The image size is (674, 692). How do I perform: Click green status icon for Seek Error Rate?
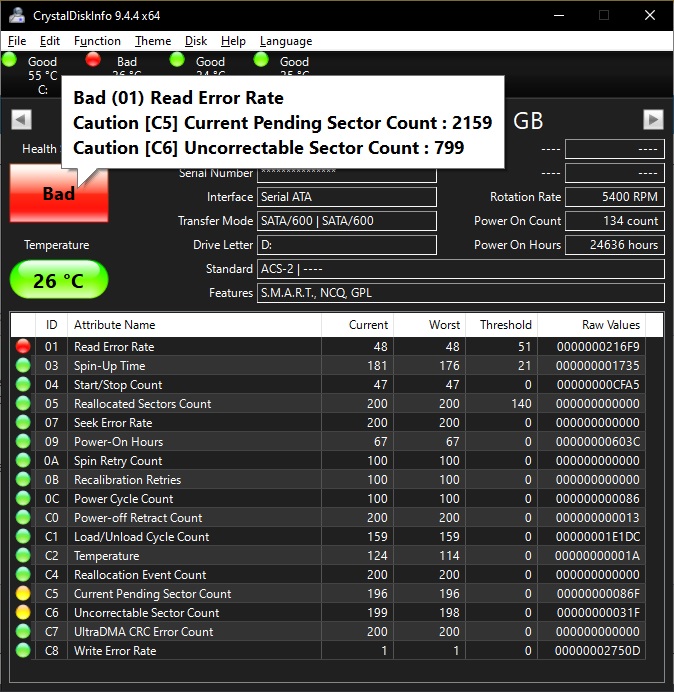click(23, 422)
